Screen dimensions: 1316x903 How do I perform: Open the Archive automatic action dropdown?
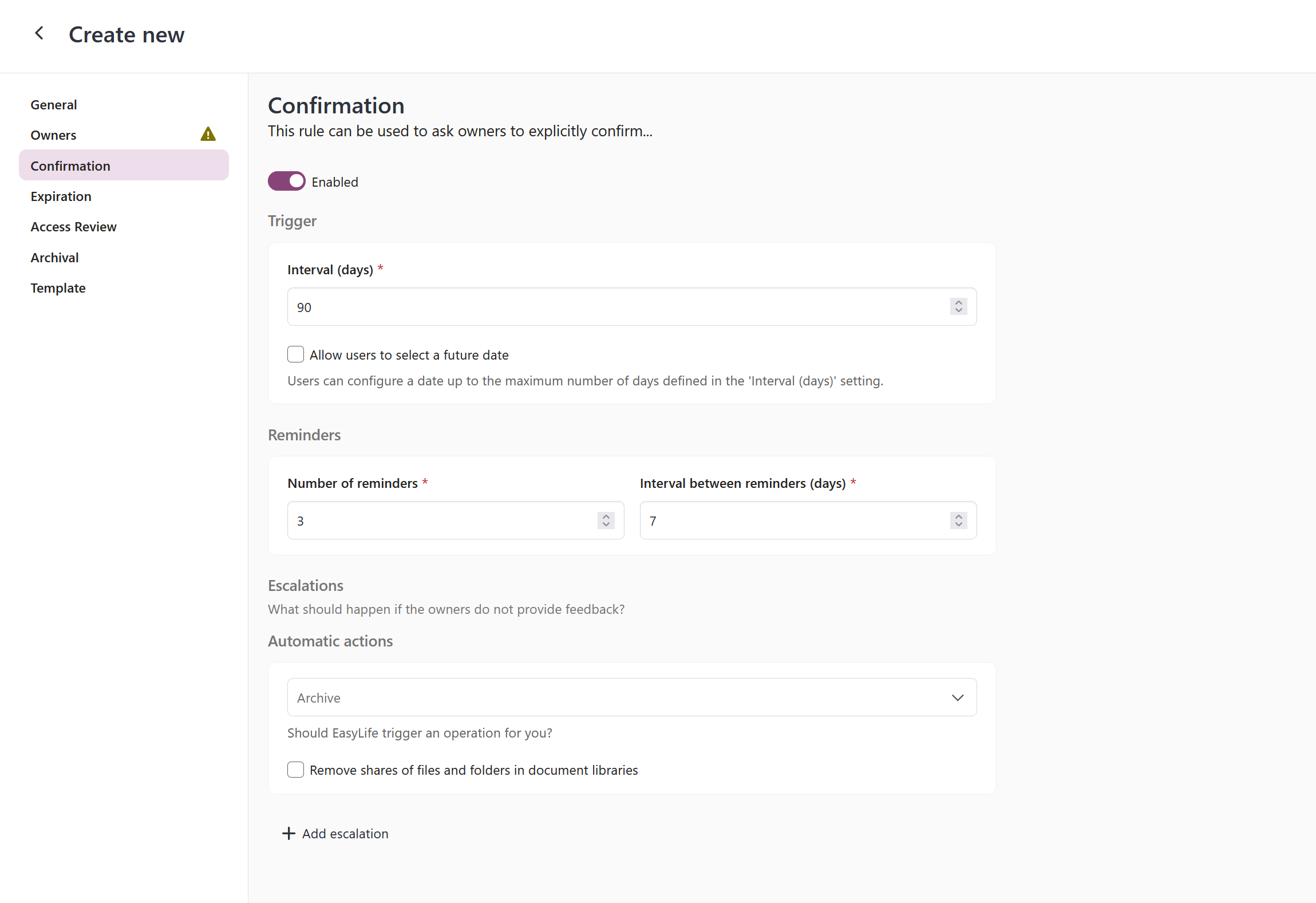click(x=630, y=697)
